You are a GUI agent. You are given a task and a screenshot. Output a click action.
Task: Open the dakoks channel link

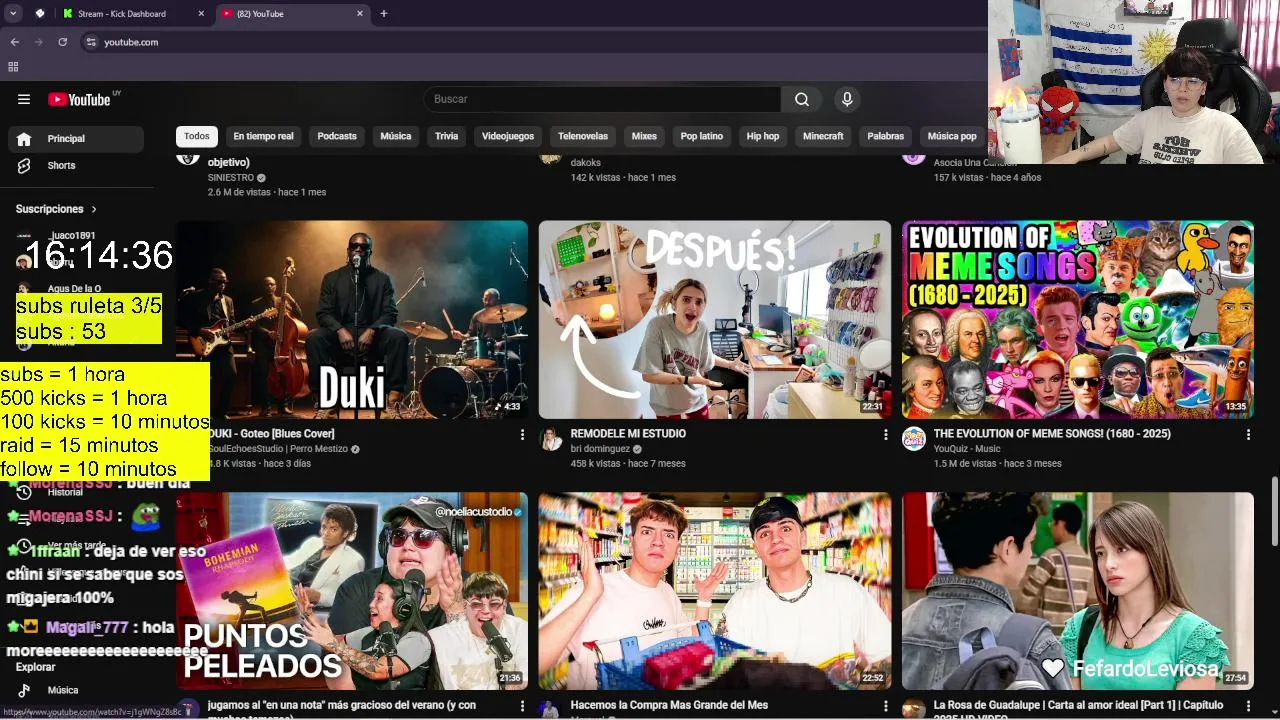pyautogui.click(x=586, y=162)
